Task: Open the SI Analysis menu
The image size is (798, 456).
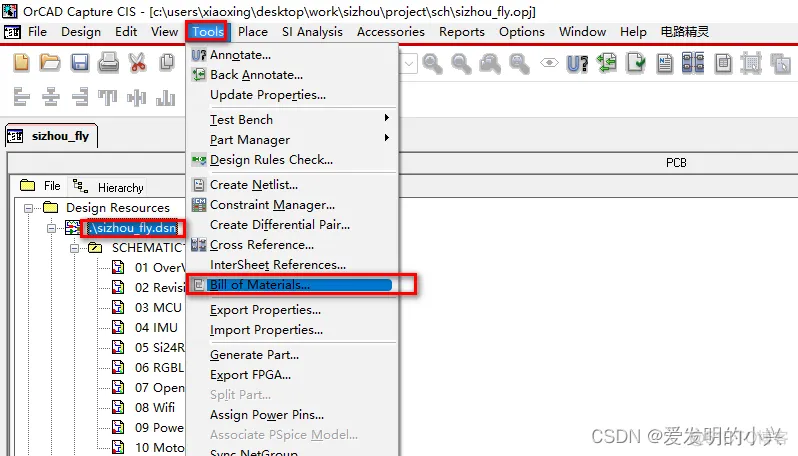Action: (312, 32)
